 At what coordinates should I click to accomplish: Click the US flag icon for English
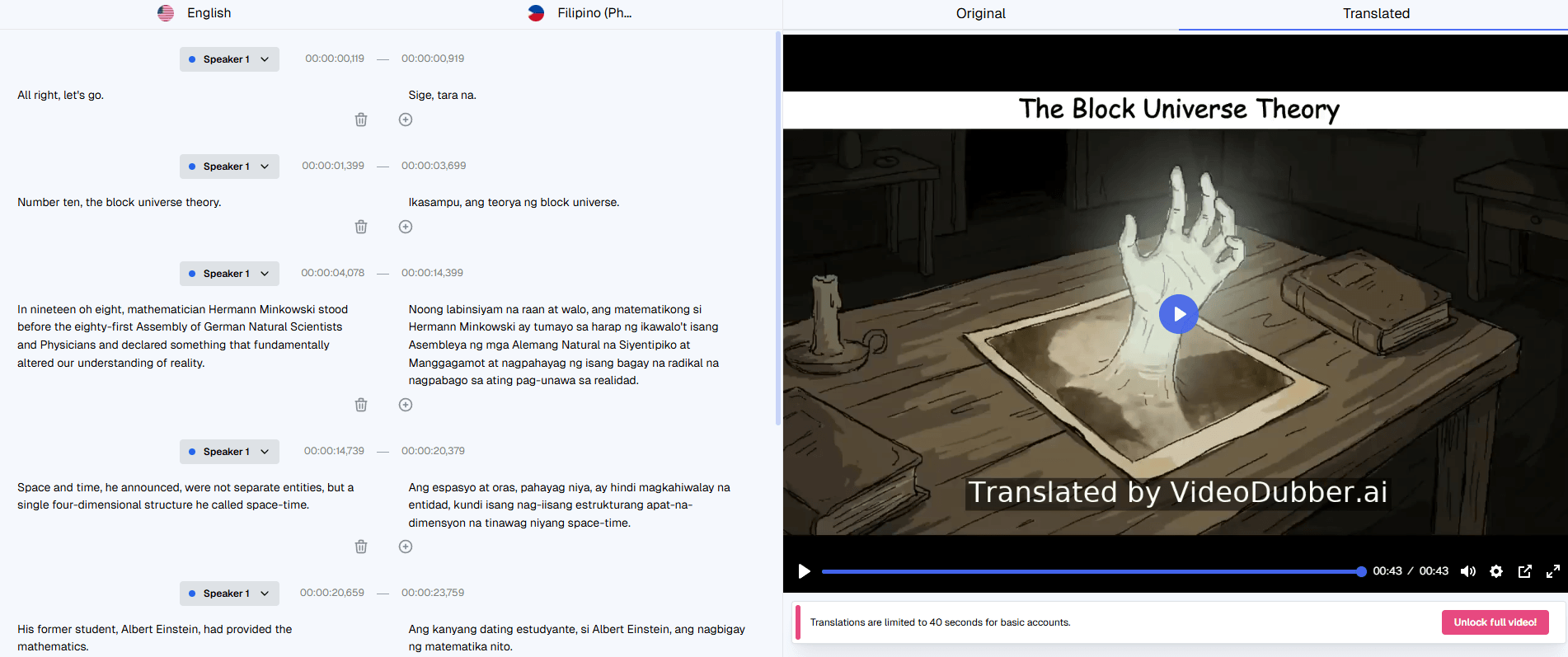(166, 13)
